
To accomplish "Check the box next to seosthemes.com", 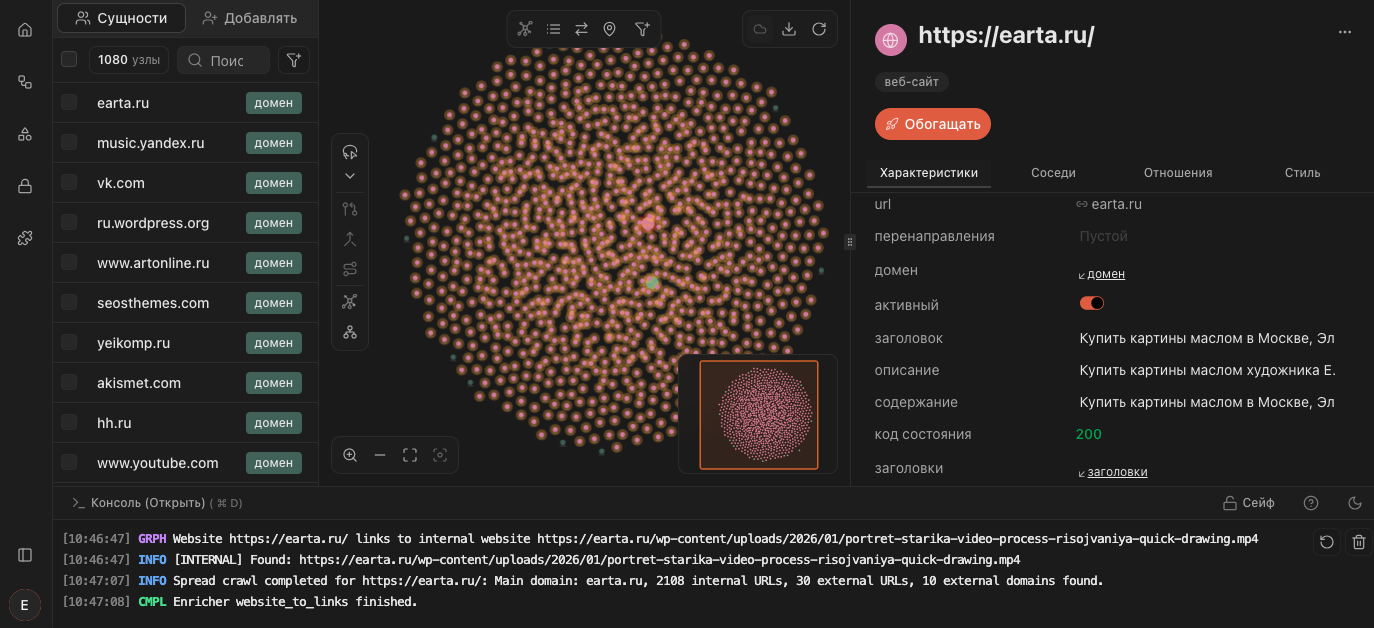I will tap(69, 302).
